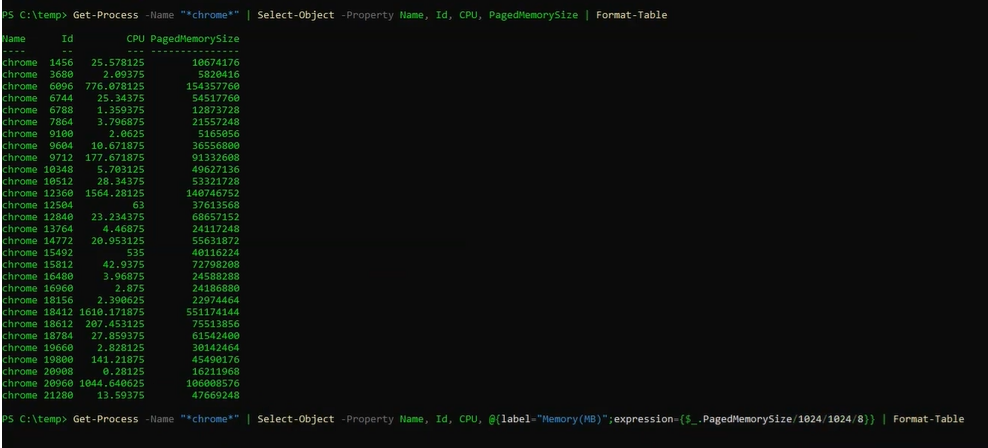Select process Id 18156
988x448 pixels.
[59, 301]
